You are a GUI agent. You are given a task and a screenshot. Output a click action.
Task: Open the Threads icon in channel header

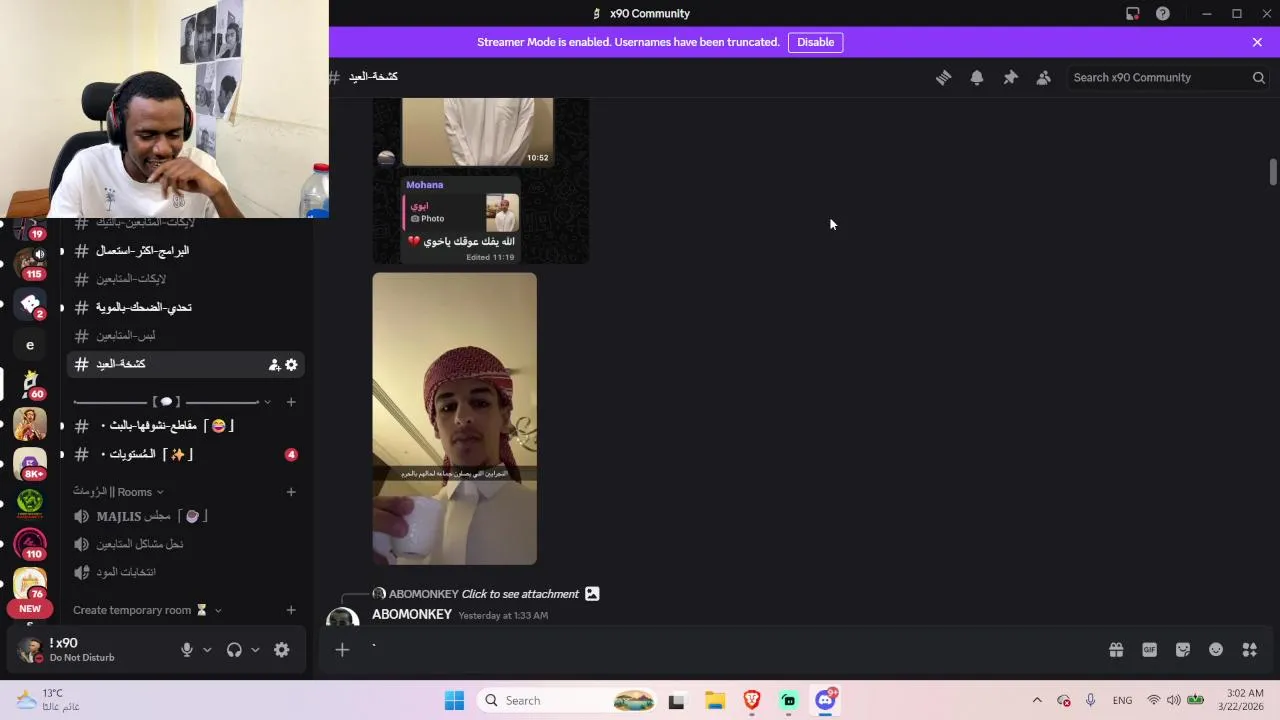943,77
